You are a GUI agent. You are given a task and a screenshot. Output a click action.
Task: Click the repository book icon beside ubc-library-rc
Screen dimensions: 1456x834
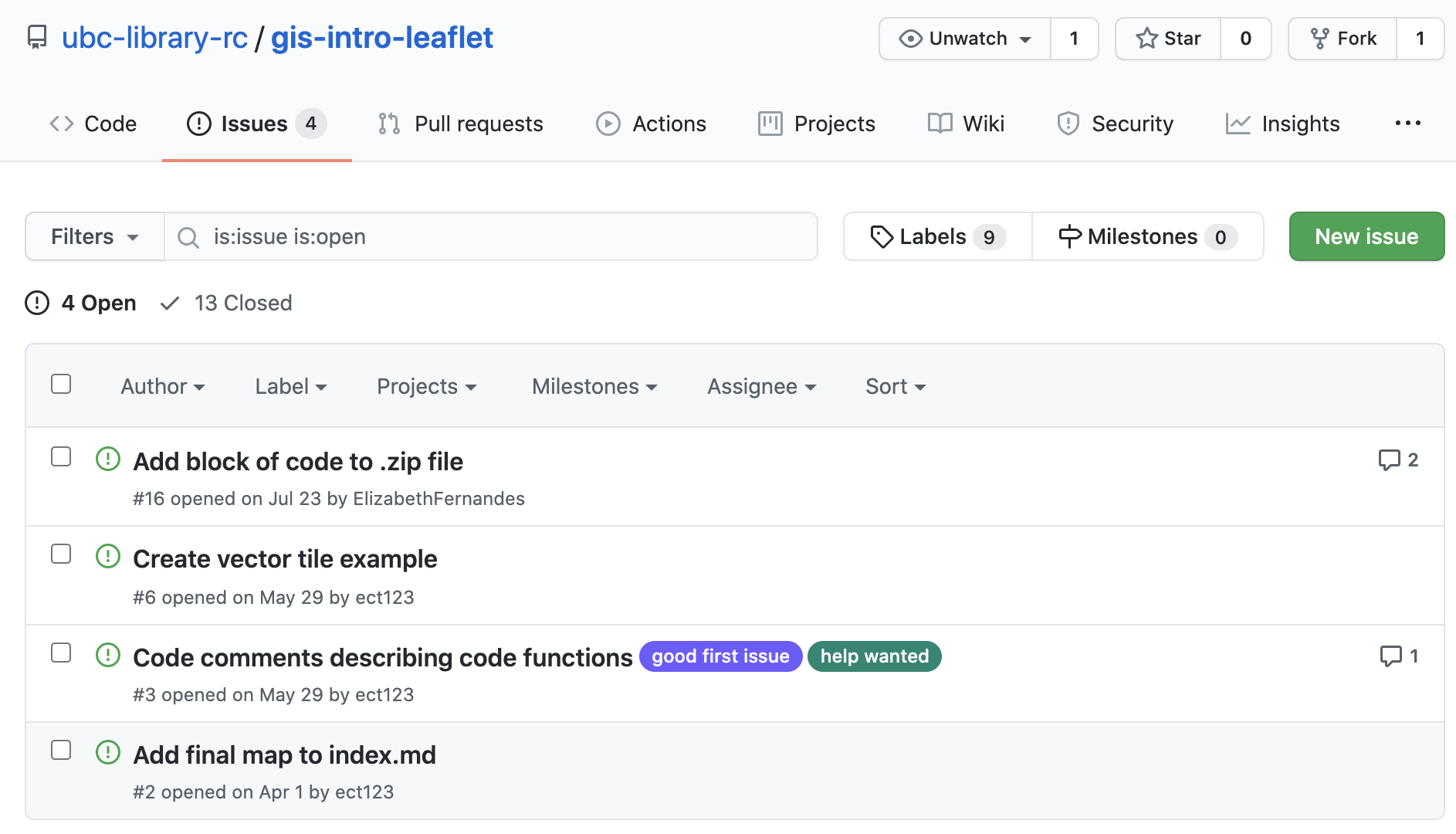37,37
